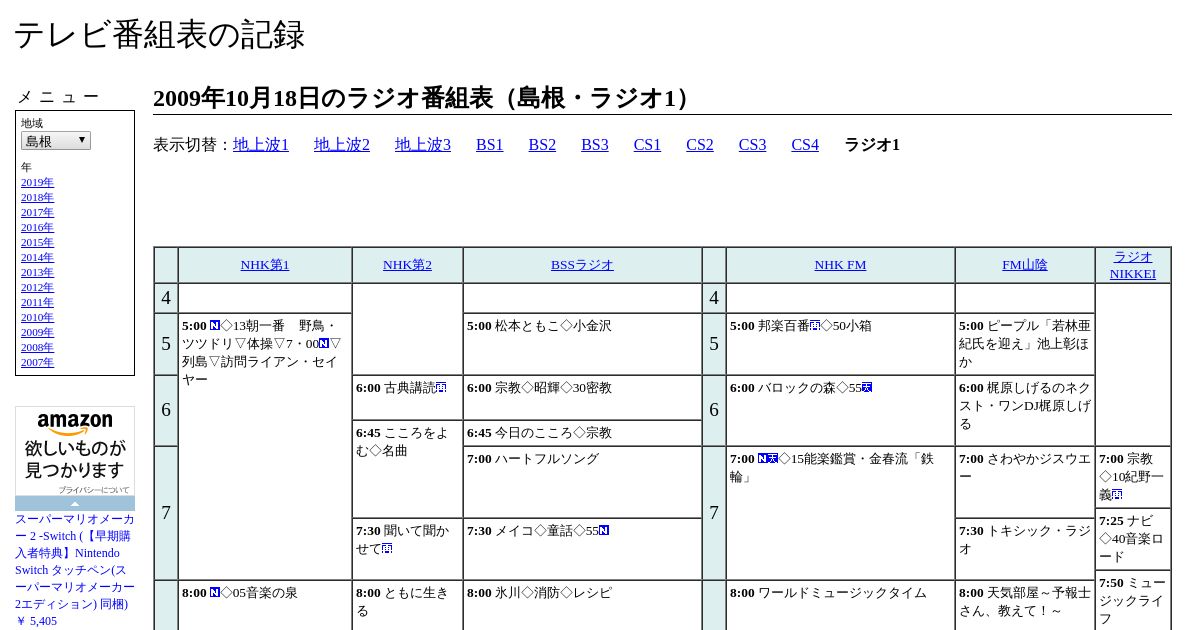Show the CS3 listings
The width and height of the screenshot is (1200, 630).
[752, 145]
